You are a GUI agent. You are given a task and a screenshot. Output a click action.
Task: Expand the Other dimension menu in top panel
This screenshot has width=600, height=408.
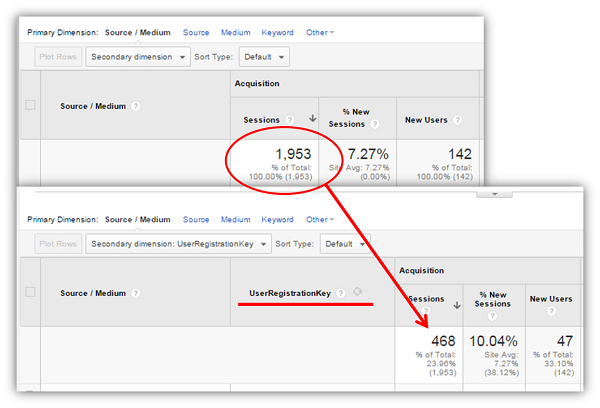320,32
